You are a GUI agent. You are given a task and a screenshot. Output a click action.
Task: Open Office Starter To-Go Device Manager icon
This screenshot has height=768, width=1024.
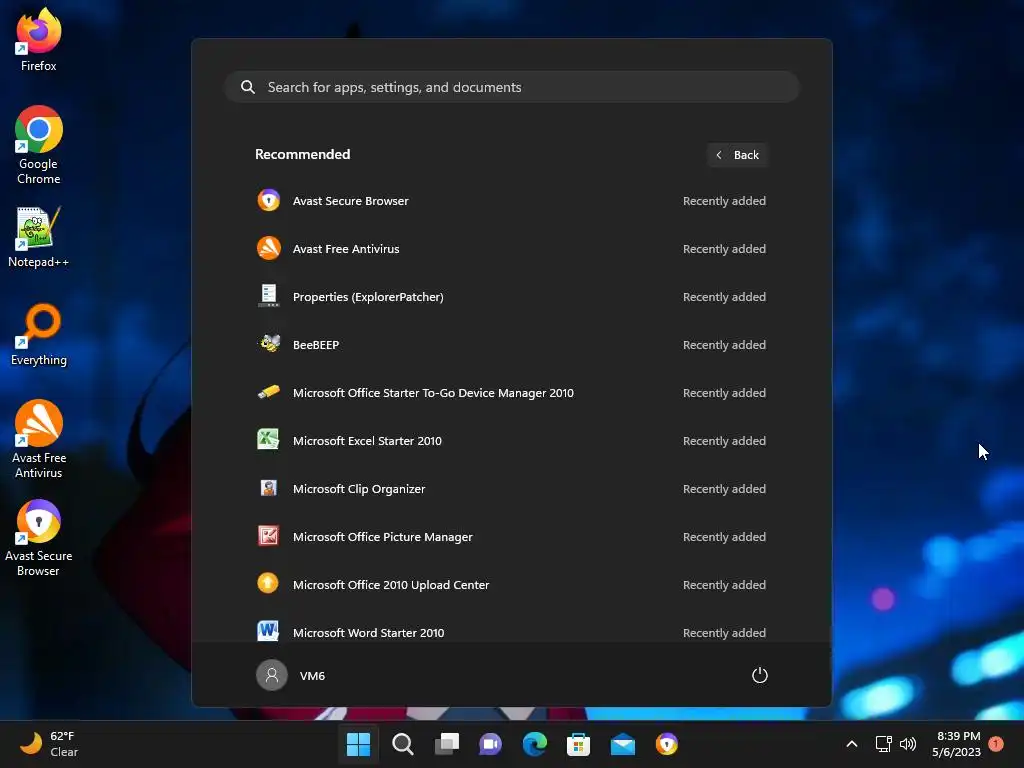click(268, 392)
